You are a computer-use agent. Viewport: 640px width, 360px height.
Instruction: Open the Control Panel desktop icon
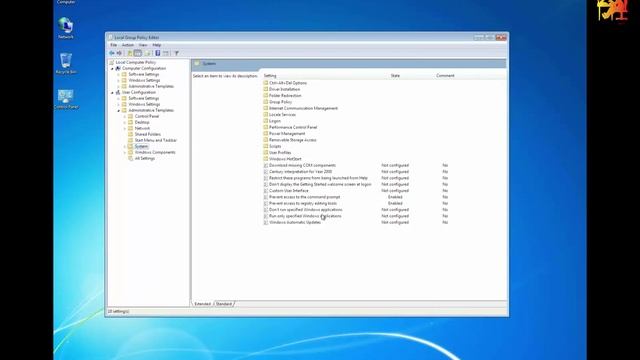pos(66,99)
